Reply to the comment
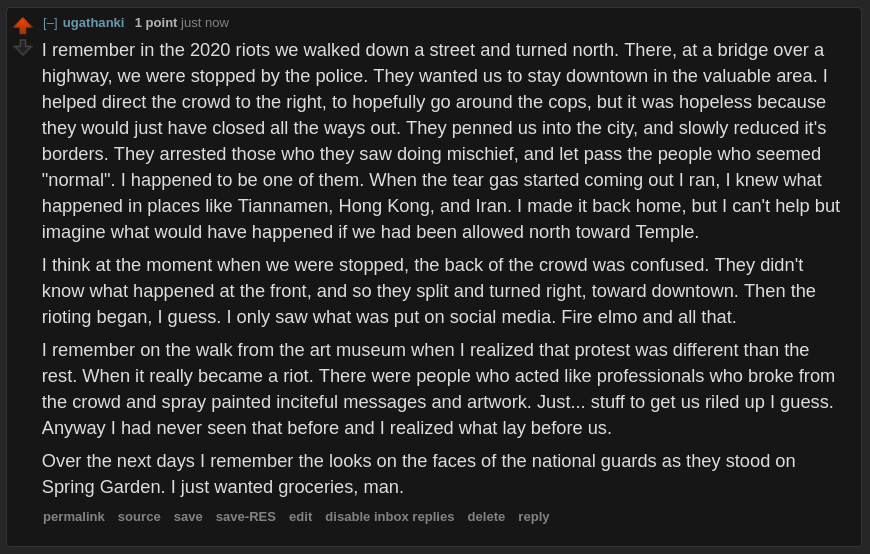 pos(533,517)
